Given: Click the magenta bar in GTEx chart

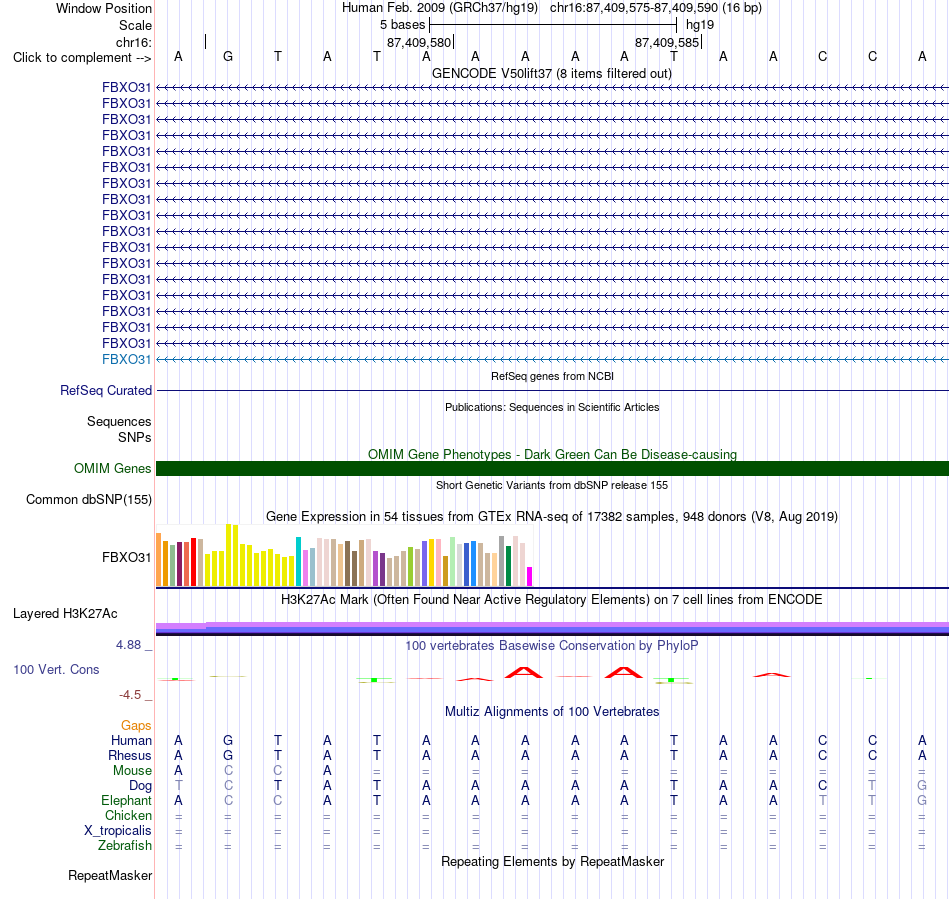Looking at the screenshot, I should click(530, 576).
